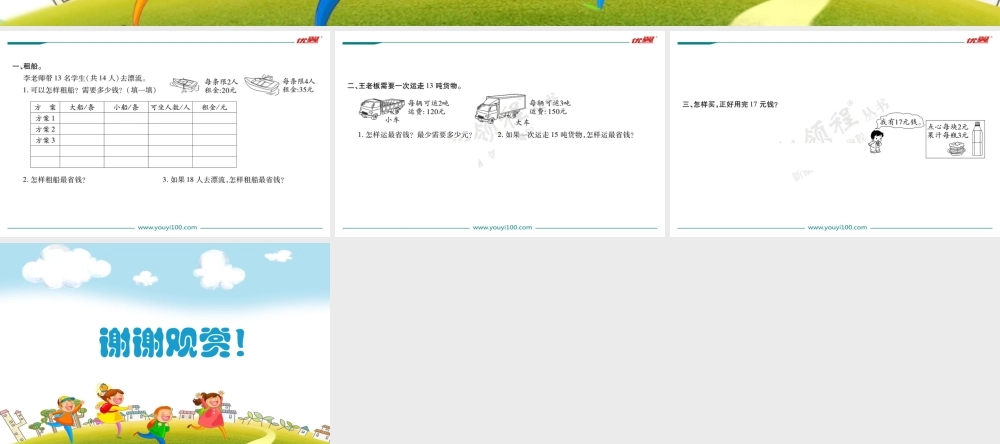Click the '我有17元钱' speech bubble
The image size is (1000, 444).
click(x=898, y=121)
